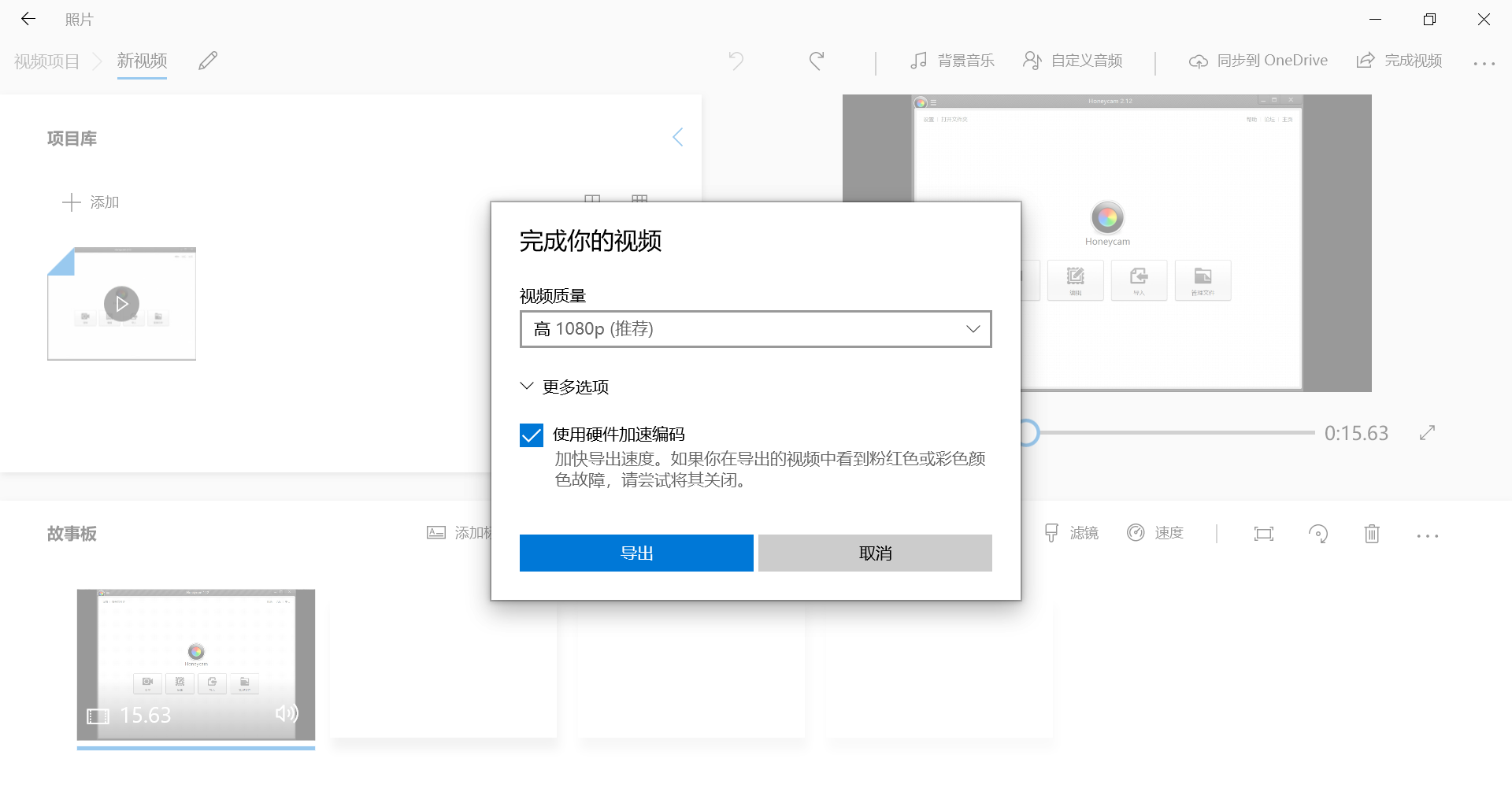
Task: Click the fullscreen expand icon by 0:15.63
Action: [x=1427, y=432]
